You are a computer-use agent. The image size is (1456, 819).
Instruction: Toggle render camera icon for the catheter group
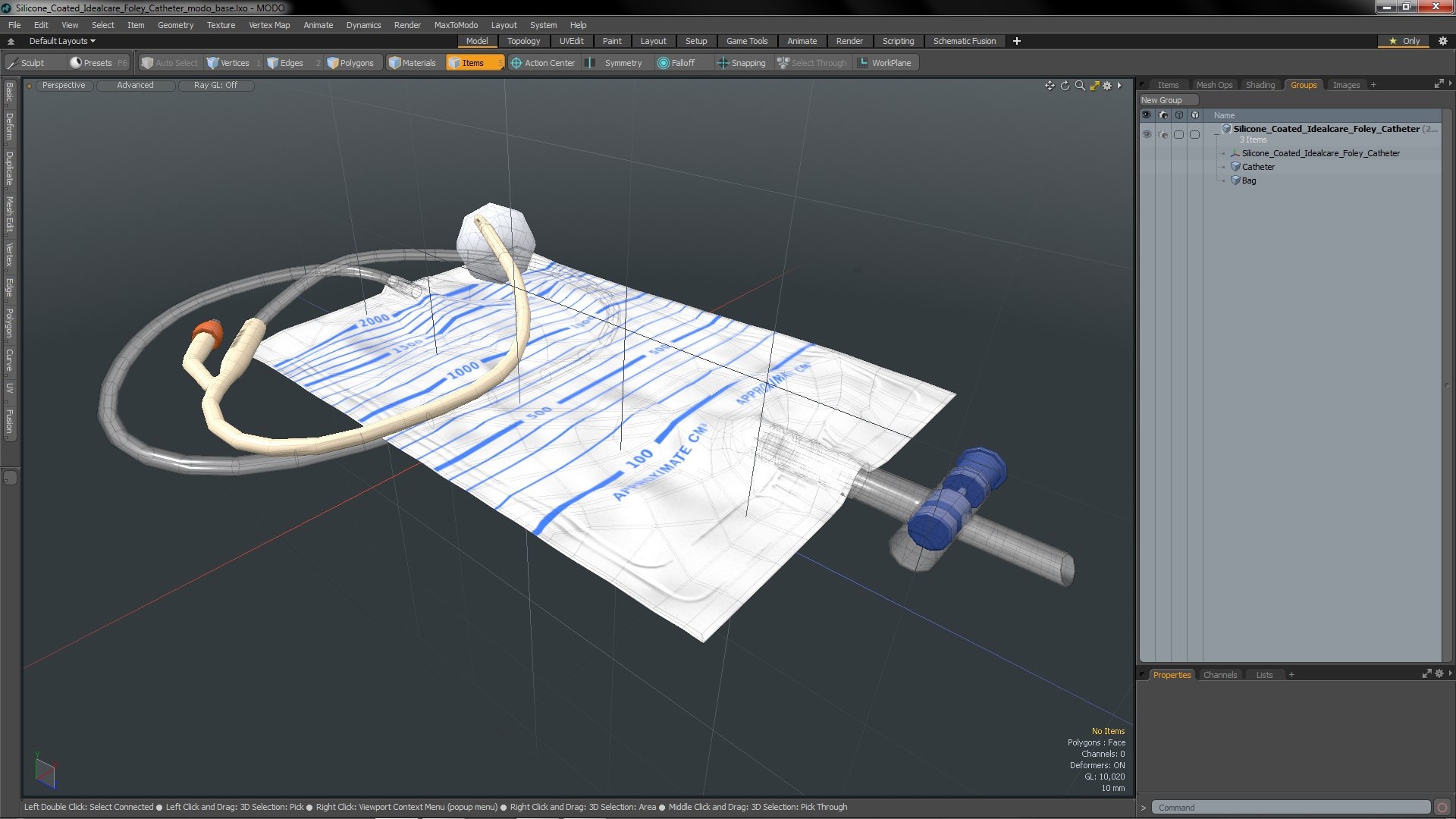click(1163, 134)
